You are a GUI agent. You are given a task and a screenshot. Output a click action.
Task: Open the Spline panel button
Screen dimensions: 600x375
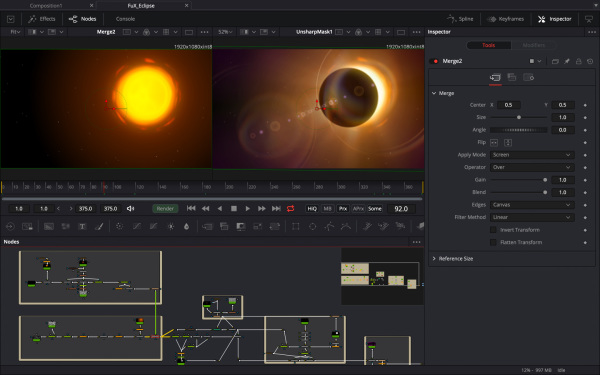(x=460, y=19)
